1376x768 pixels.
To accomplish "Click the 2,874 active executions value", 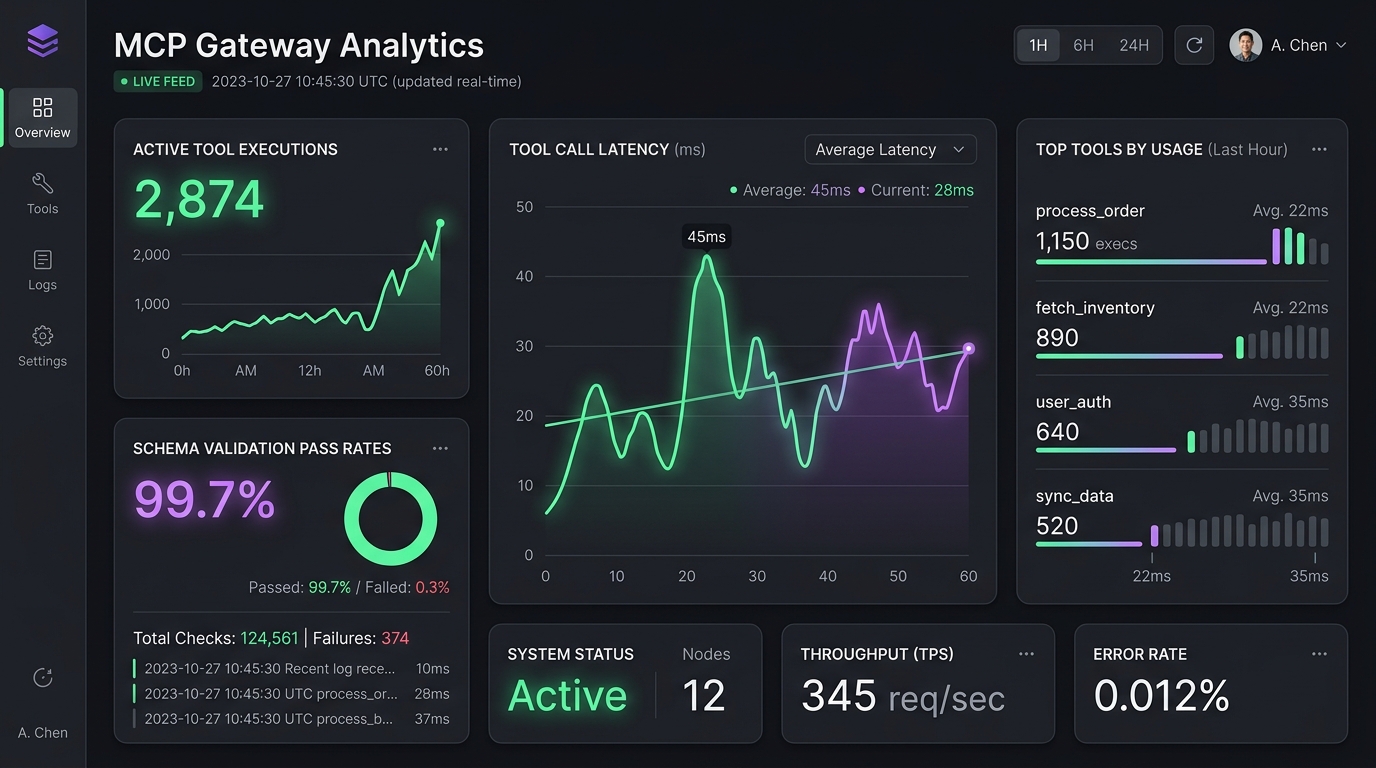I will point(199,199).
